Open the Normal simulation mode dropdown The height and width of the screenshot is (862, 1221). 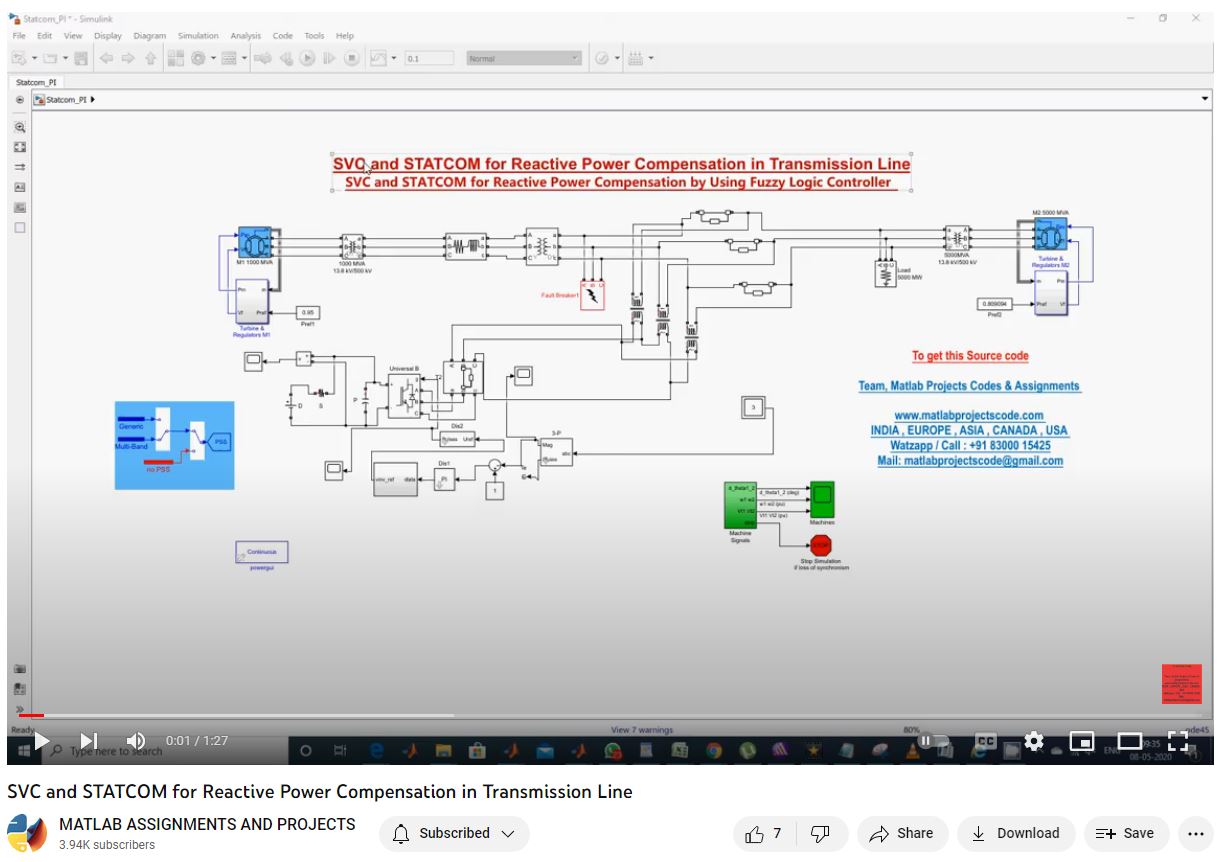(x=524, y=59)
